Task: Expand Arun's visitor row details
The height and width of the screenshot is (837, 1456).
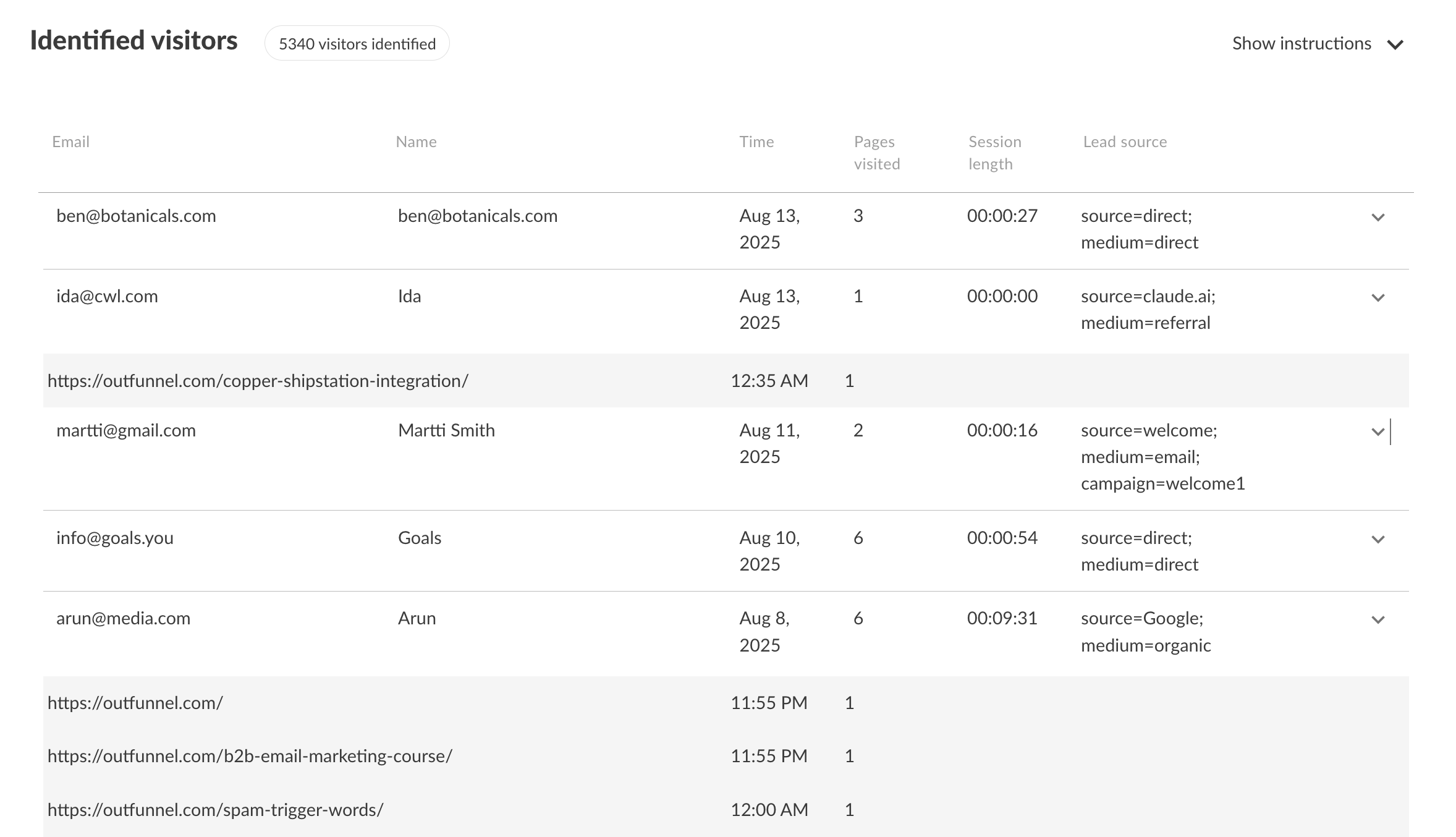Action: click(1378, 619)
